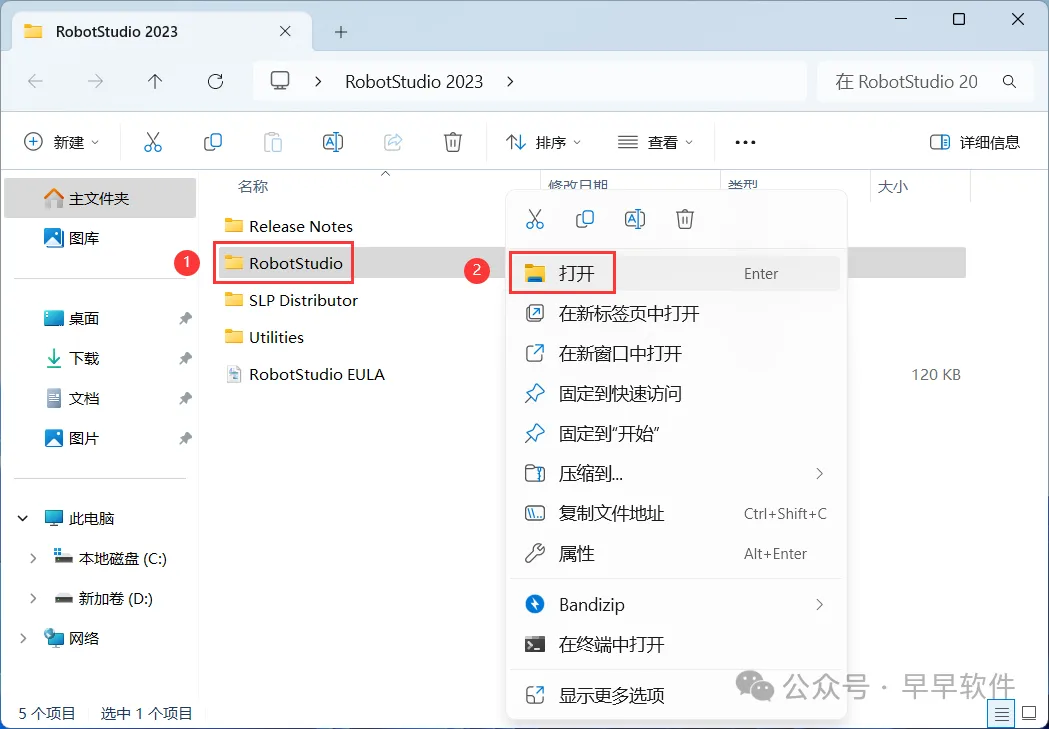Open the 新建 dropdown
The height and width of the screenshot is (729, 1049).
tap(62, 142)
